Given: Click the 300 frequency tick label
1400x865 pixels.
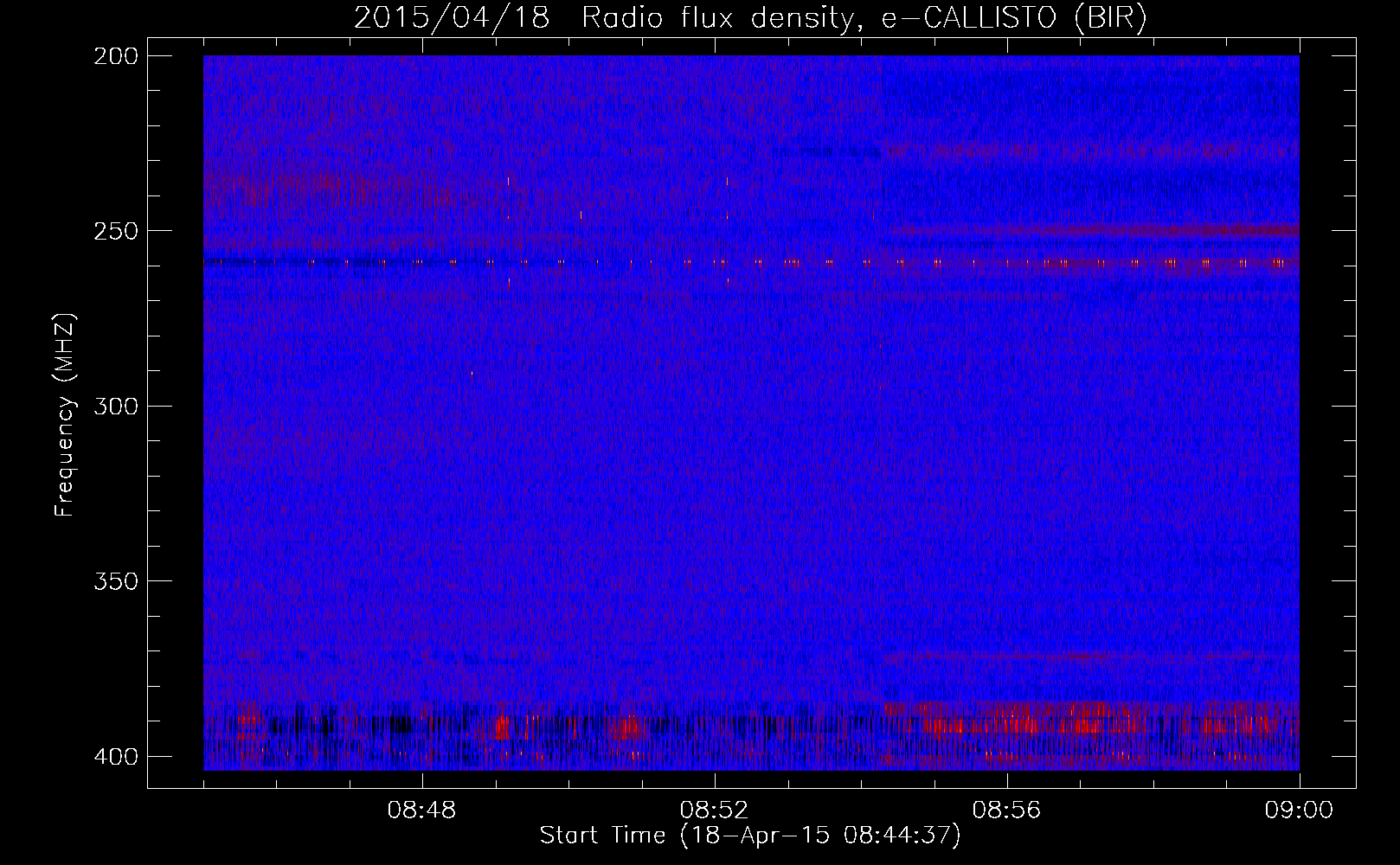Looking at the screenshot, I should (x=115, y=406).
